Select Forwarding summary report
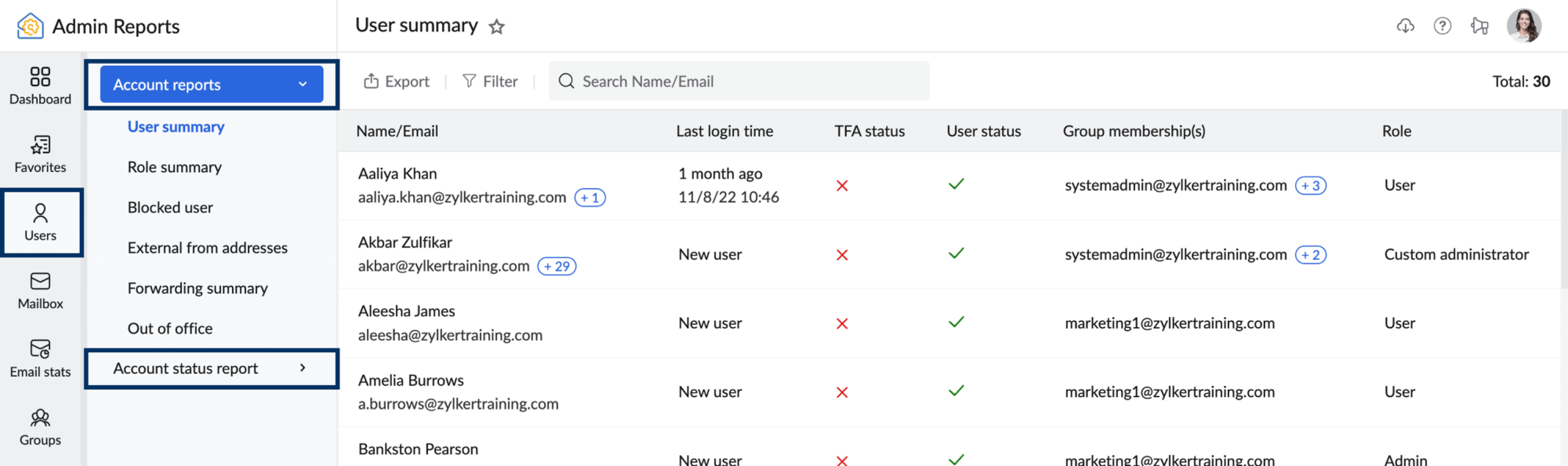 coord(197,288)
